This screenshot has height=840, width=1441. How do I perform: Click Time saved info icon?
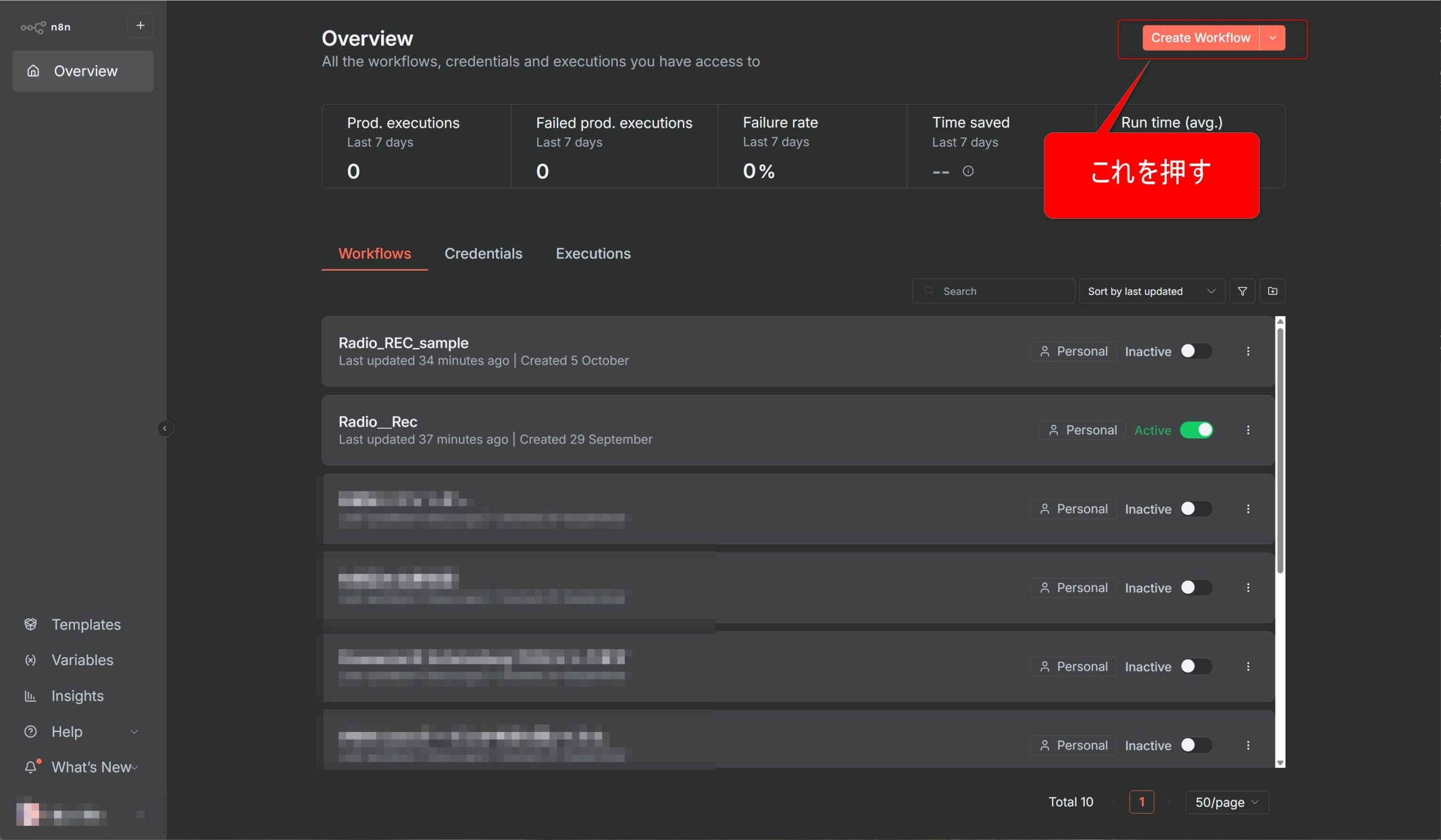968,172
